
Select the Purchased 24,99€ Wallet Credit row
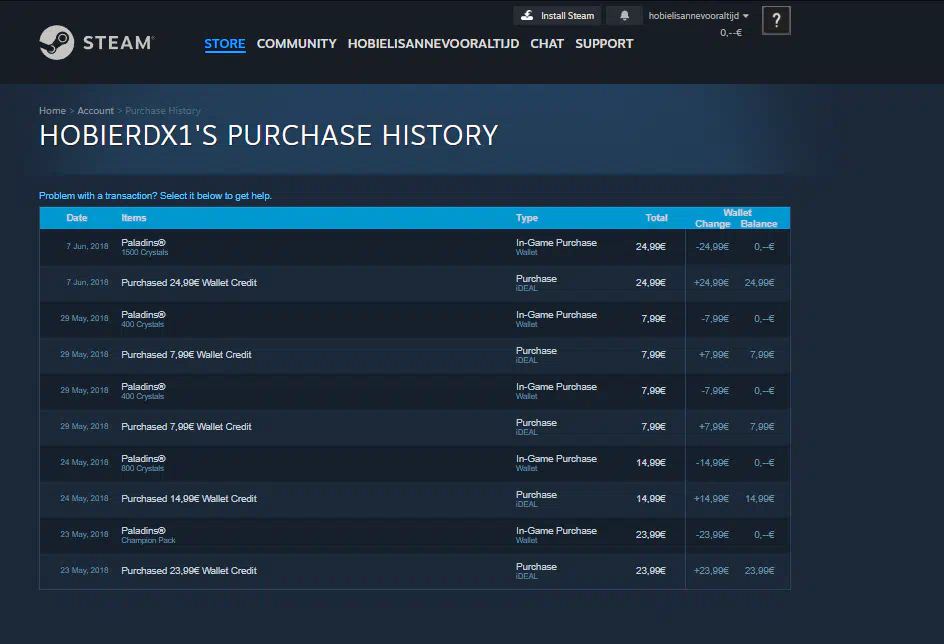point(189,283)
